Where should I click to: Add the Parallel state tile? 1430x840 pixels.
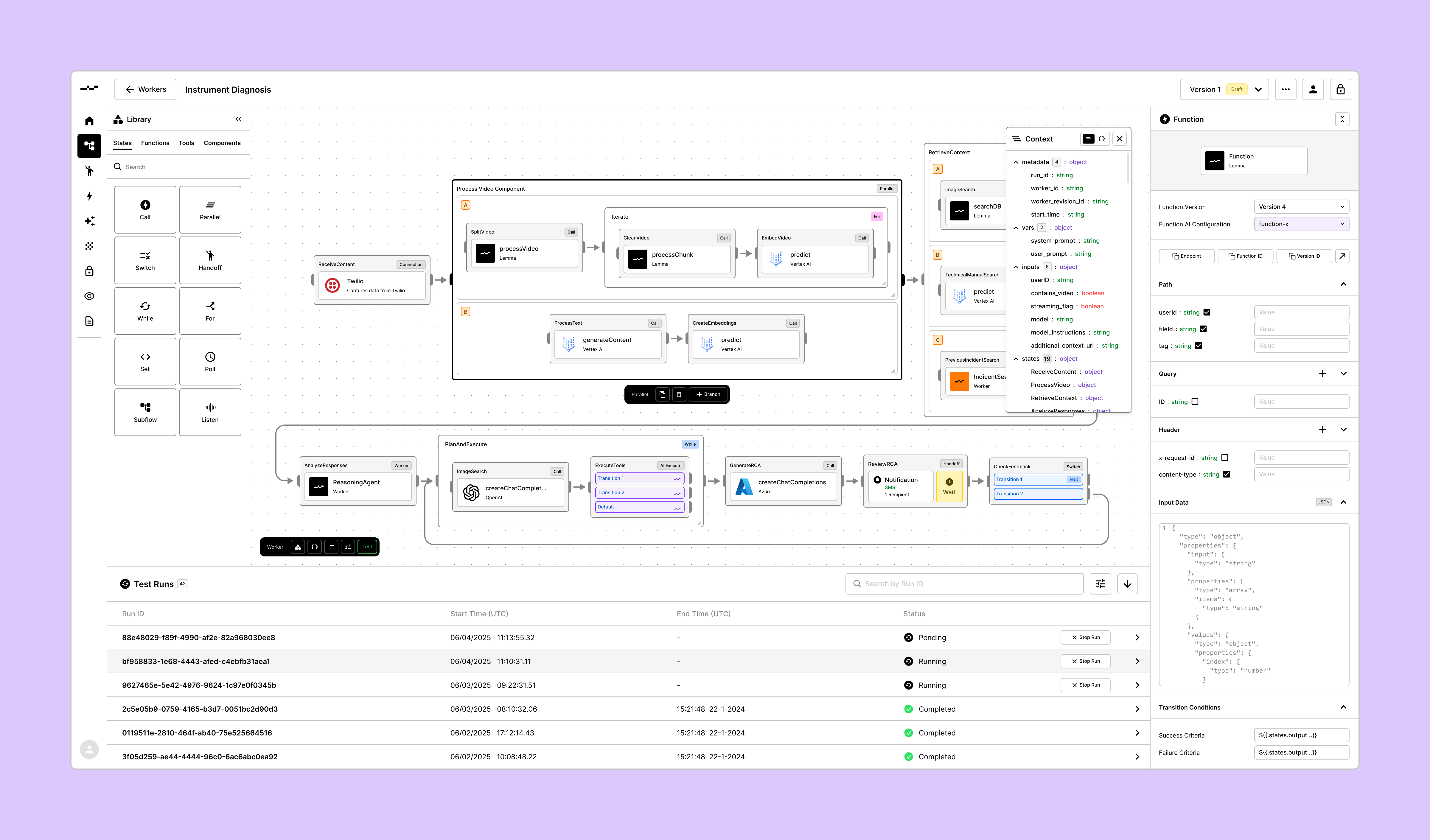[210, 209]
